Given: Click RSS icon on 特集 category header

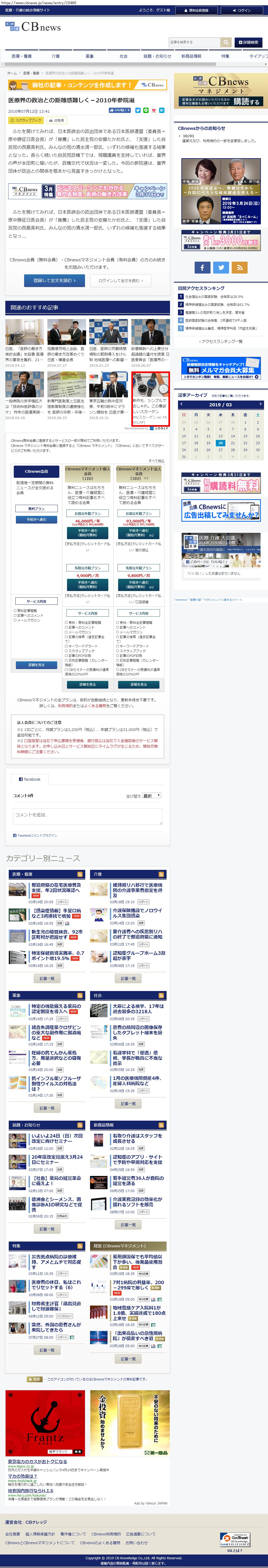Looking at the screenshot, I should click(80, 1246).
